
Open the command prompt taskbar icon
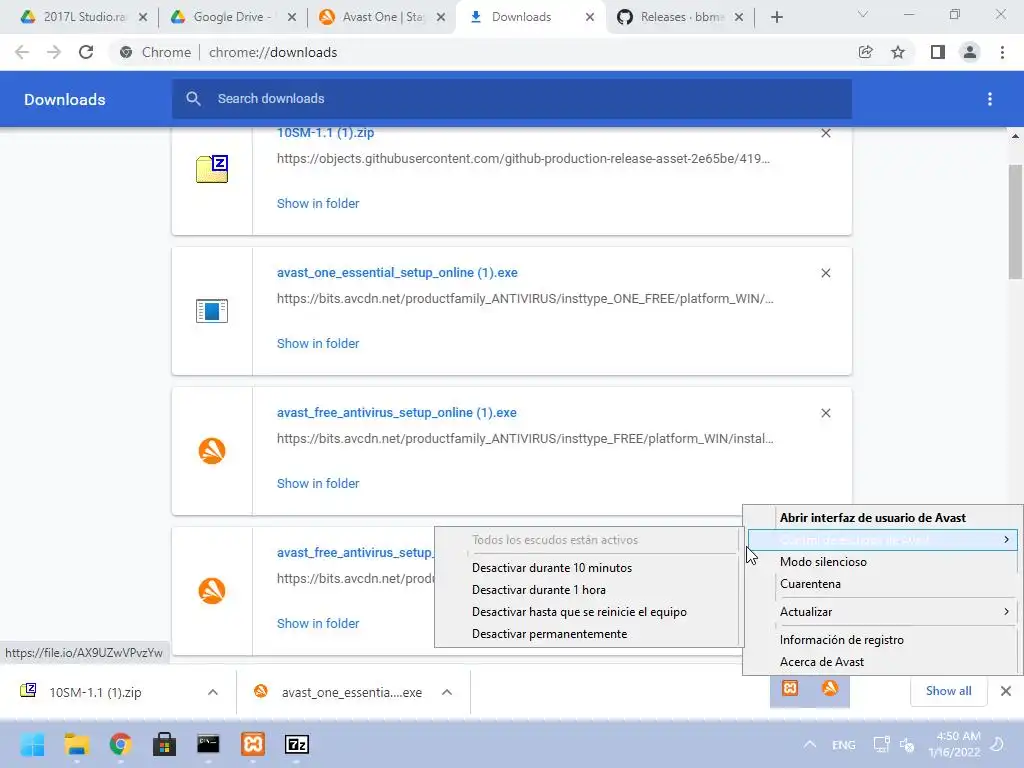click(208, 744)
